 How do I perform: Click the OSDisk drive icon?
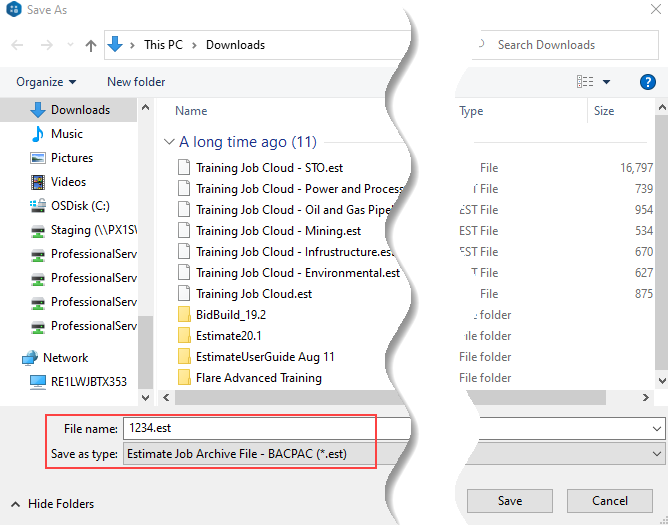click(x=38, y=206)
